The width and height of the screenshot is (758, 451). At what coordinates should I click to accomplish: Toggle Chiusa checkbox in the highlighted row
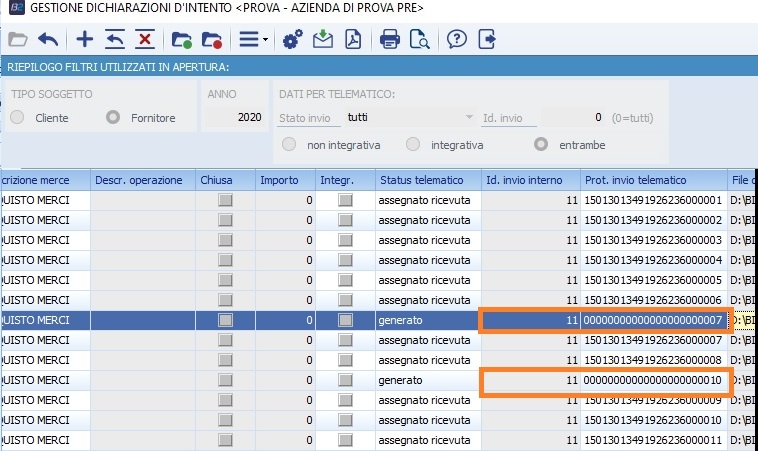point(225,320)
